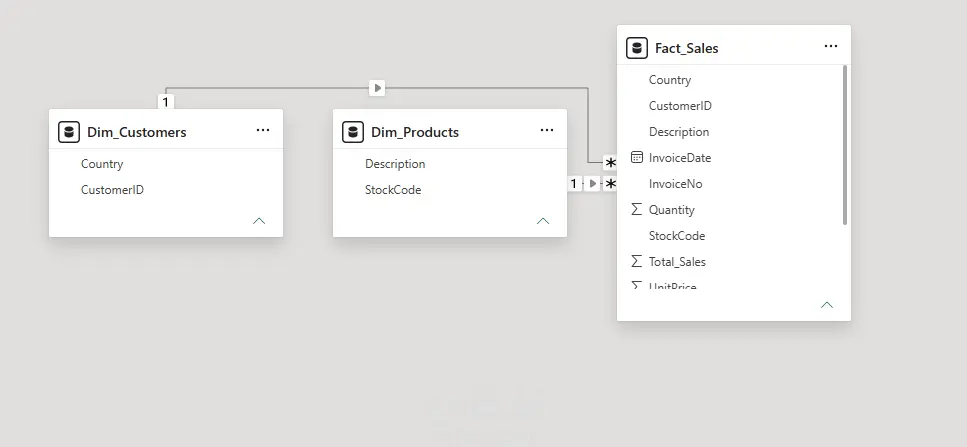This screenshot has width=967, height=447.
Task: Select the InvoiceNo field in Fact_Sales
Action: (730, 184)
